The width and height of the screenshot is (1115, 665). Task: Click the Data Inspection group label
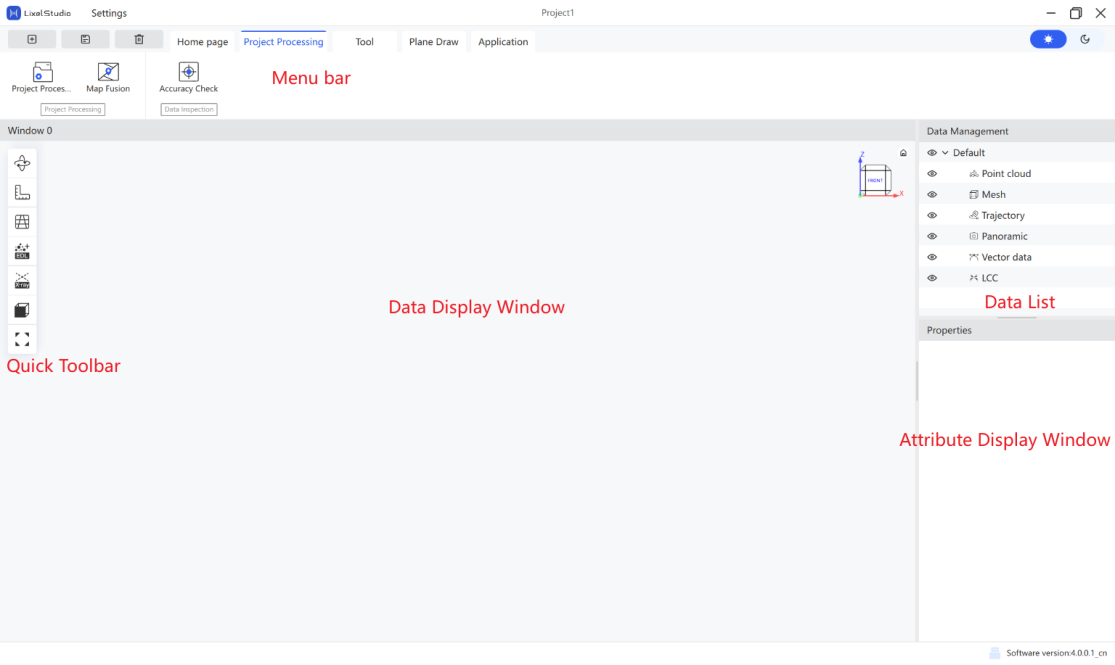[188, 110]
